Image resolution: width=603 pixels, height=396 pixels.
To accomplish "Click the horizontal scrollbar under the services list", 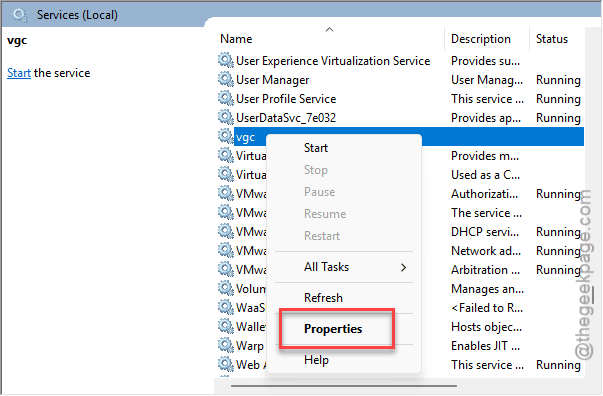I will coord(344,386).
